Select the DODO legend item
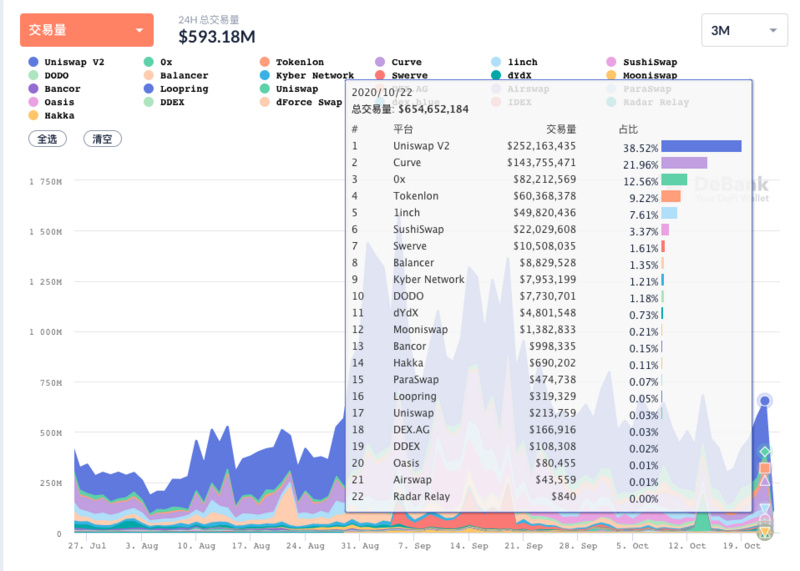The image size is (800, 571). coord(56,75)
